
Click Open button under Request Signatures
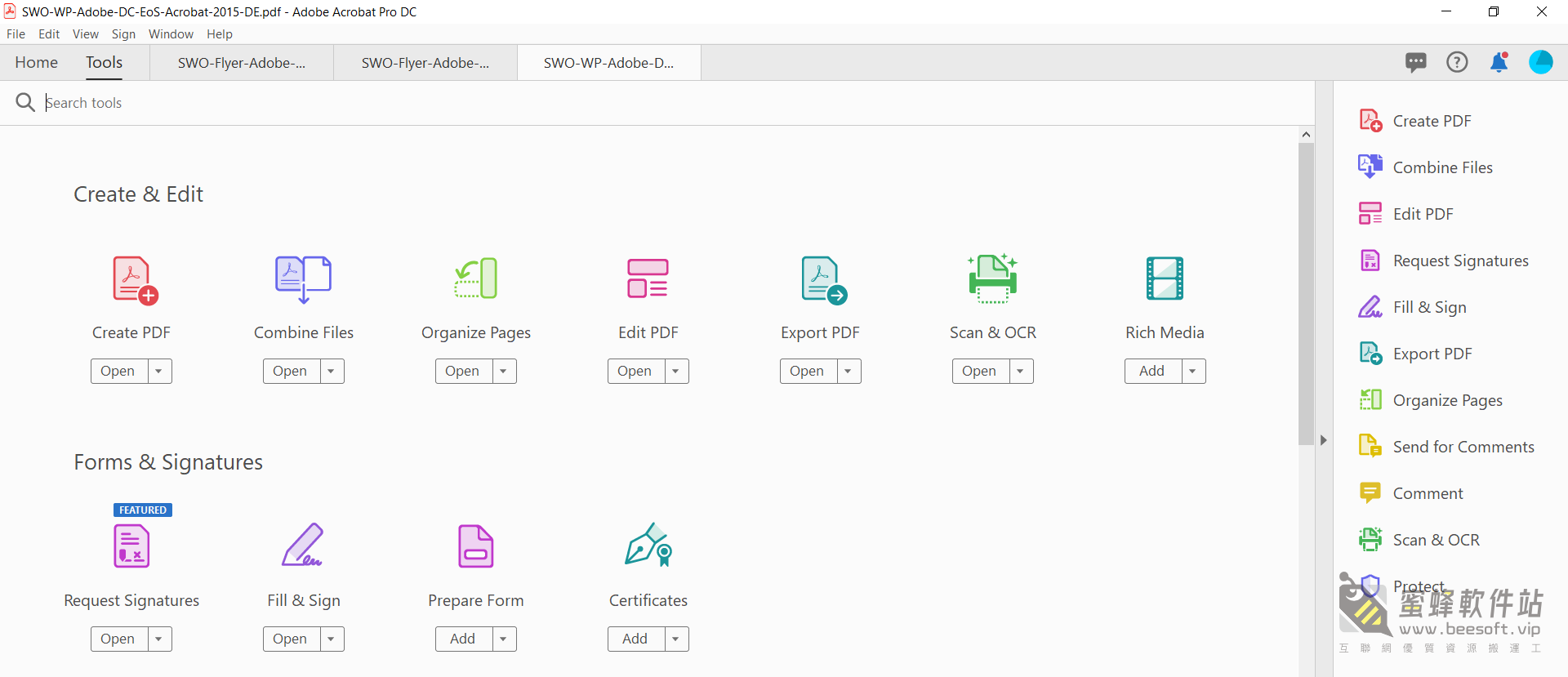point(119,639)
